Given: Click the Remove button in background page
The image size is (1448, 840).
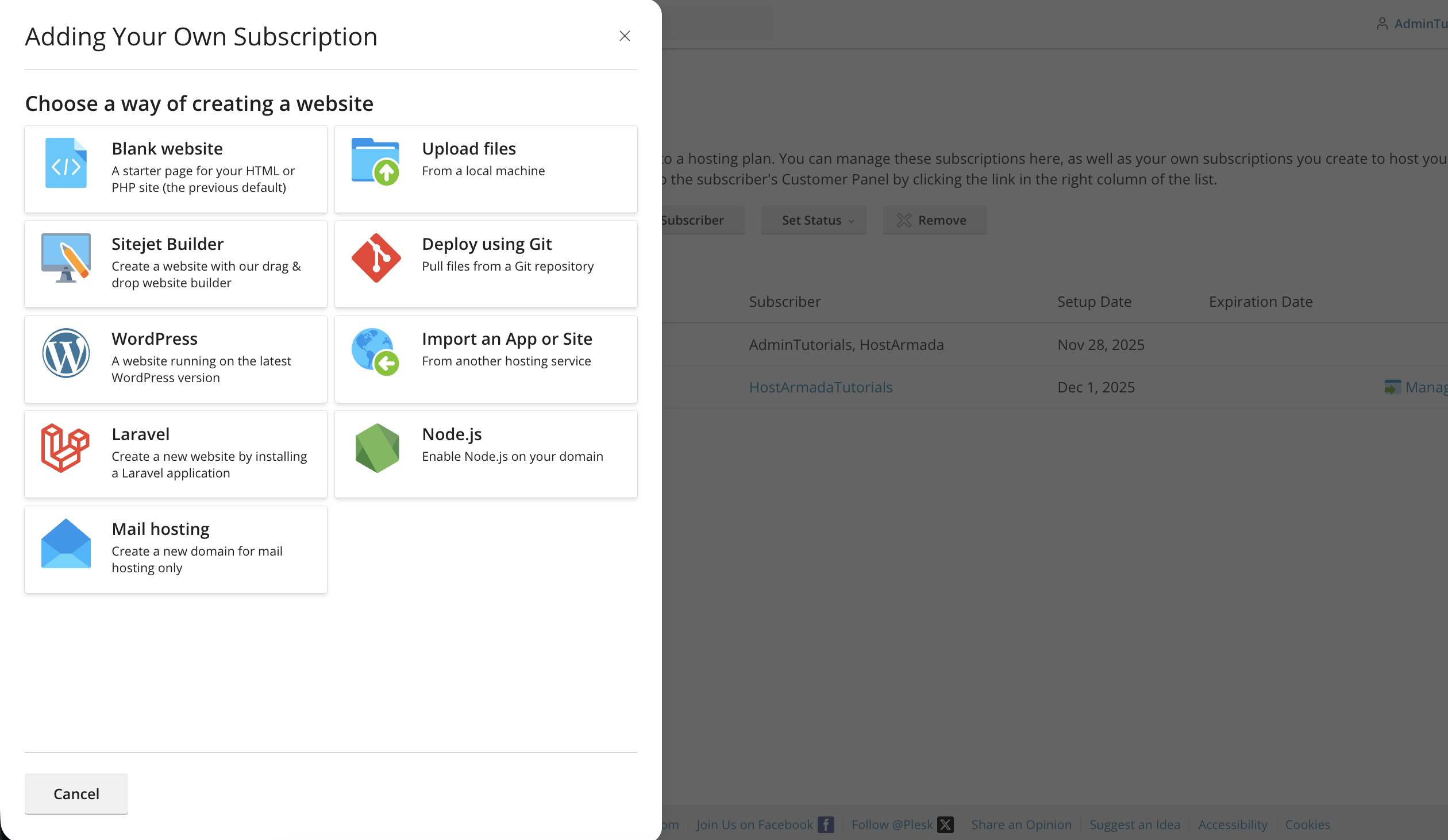Looking at the screenshot, I should coord(935,220).
